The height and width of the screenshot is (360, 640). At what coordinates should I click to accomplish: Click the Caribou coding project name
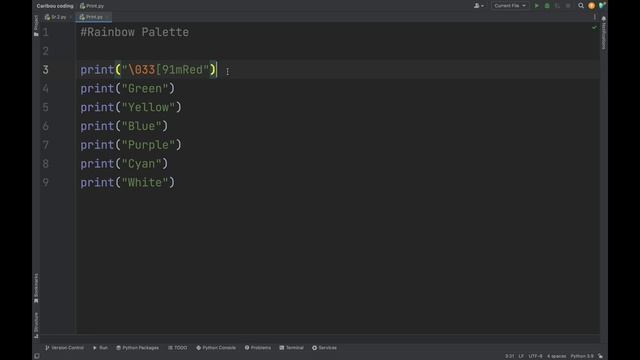pyautogui.click(x=55, y=6)
